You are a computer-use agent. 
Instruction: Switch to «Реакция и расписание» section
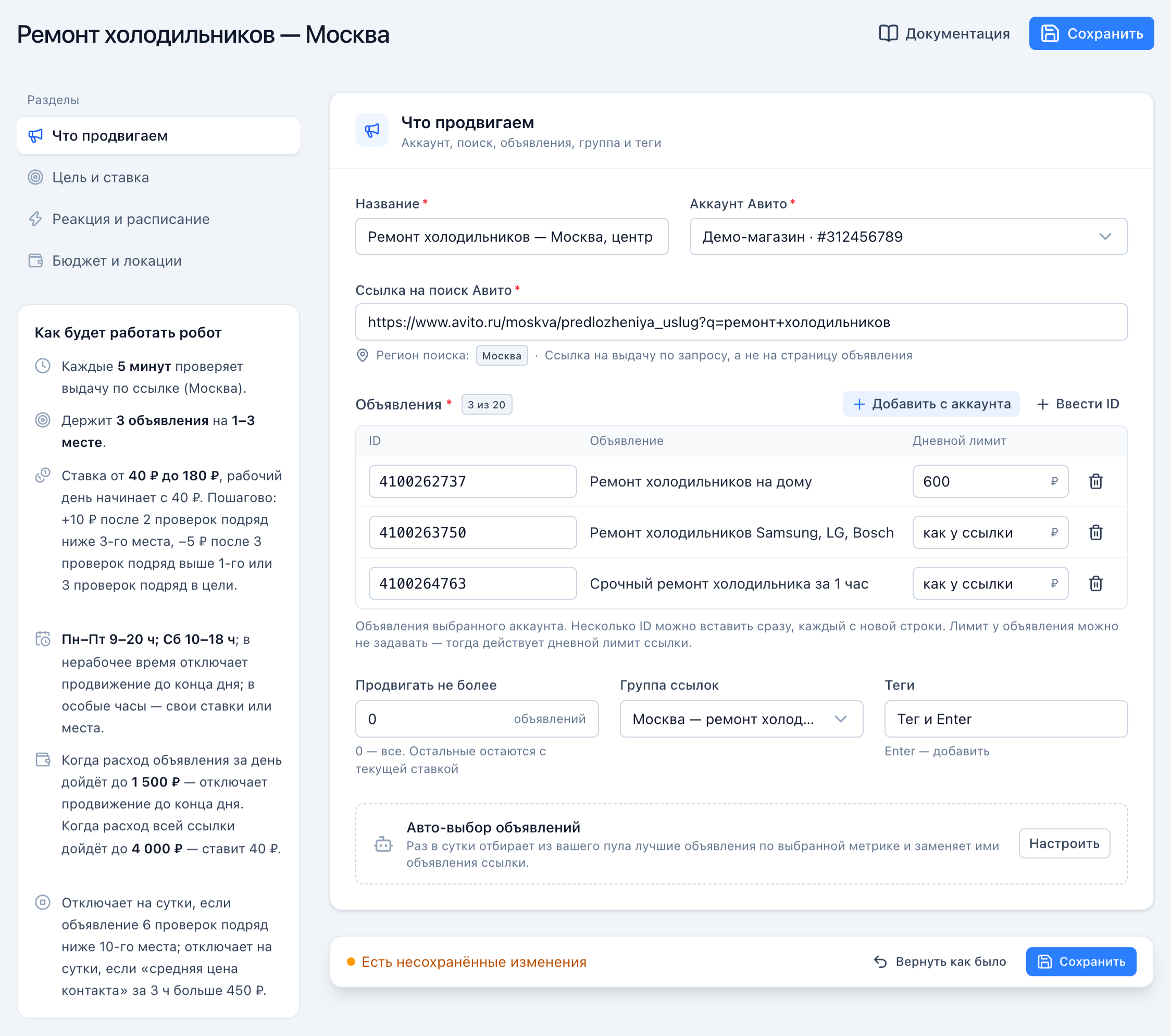(x=158, y=219)
